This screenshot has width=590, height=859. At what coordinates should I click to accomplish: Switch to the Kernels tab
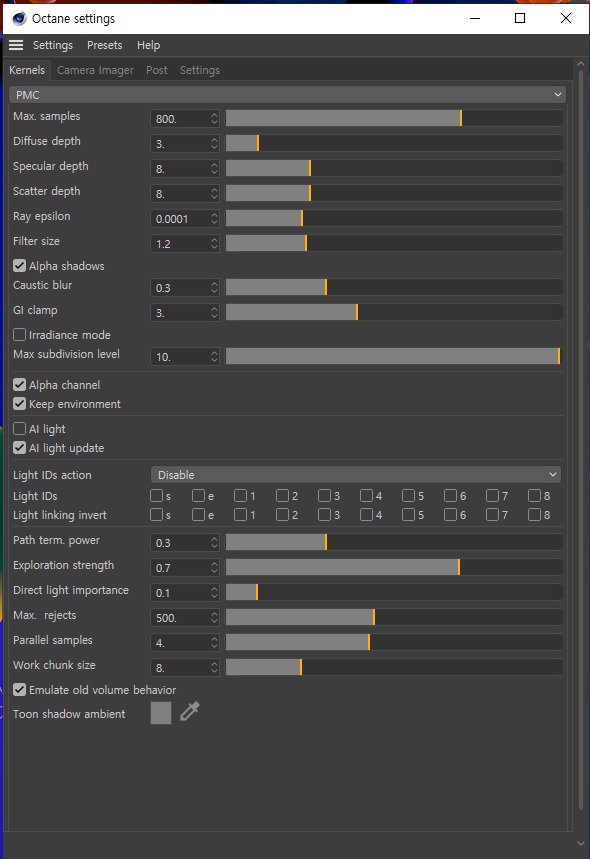(x=27, y=70)
